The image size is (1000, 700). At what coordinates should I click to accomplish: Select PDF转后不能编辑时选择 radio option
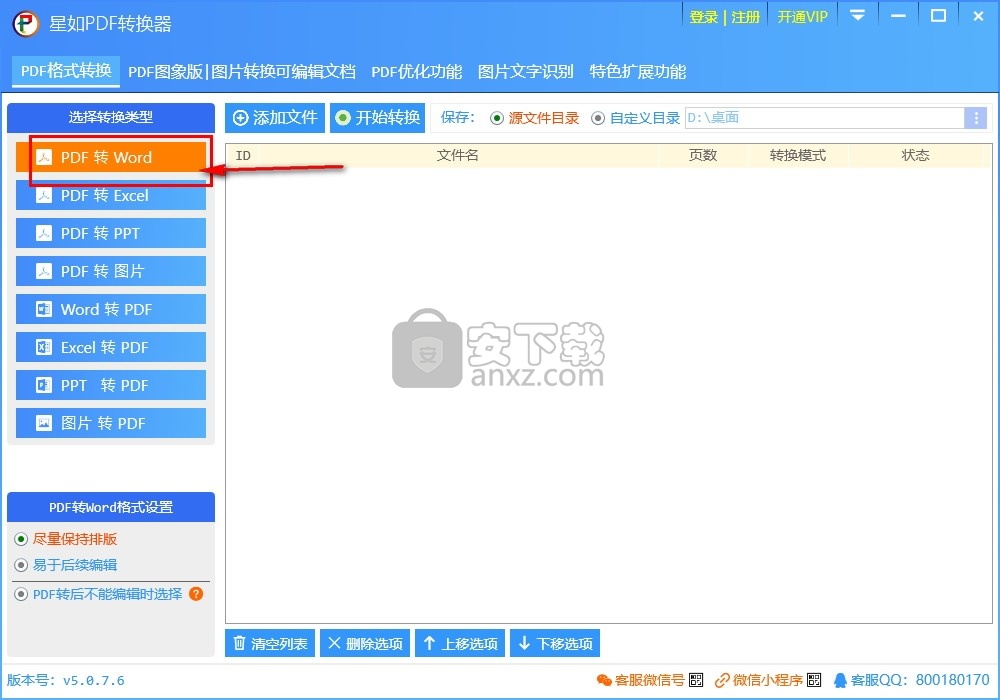[21, 594]
